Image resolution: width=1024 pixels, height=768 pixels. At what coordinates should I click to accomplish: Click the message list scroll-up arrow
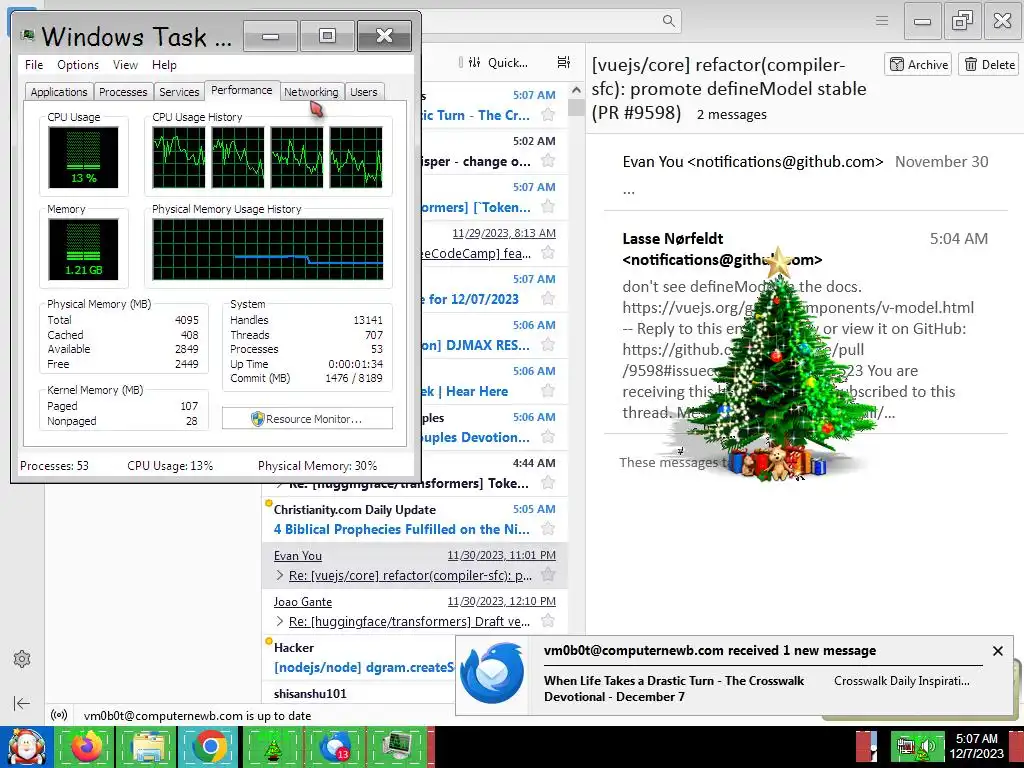[x=576, y=90]
